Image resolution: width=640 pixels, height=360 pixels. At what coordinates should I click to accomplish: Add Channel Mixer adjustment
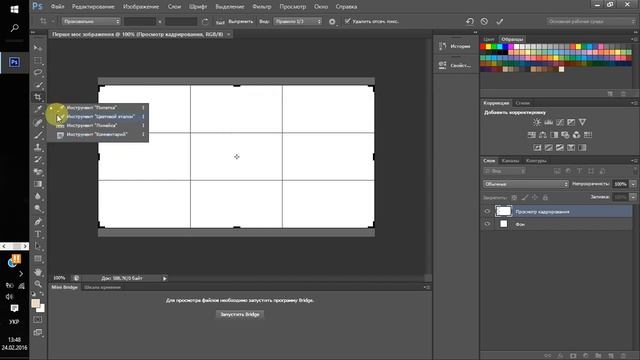[576, 135]
